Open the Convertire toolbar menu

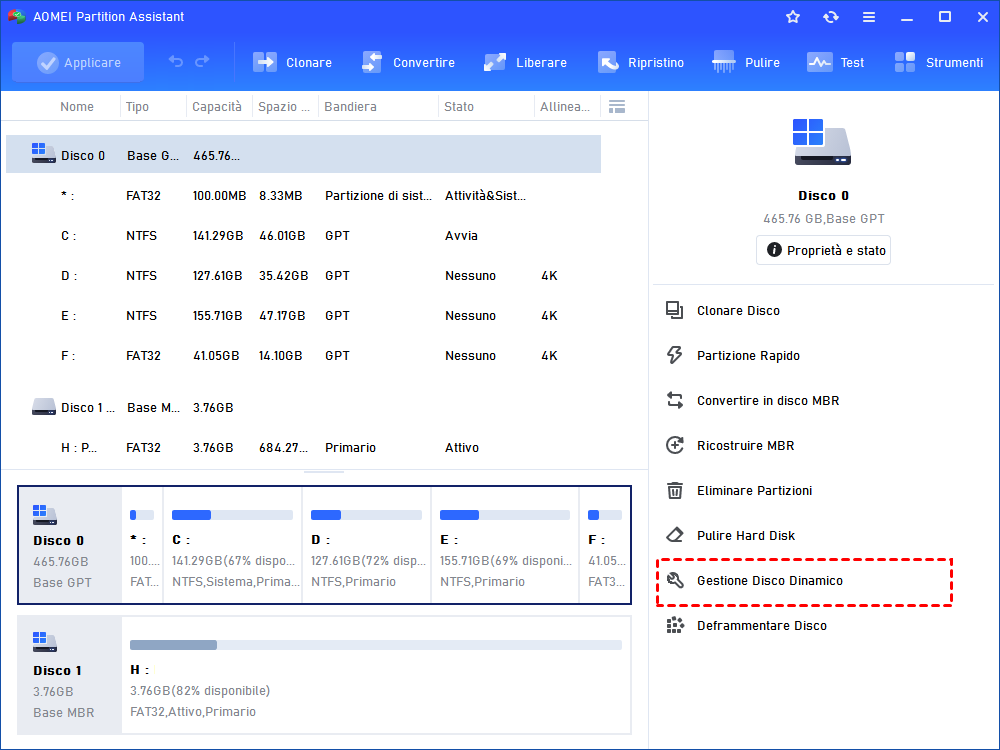(x=408, y=62)
